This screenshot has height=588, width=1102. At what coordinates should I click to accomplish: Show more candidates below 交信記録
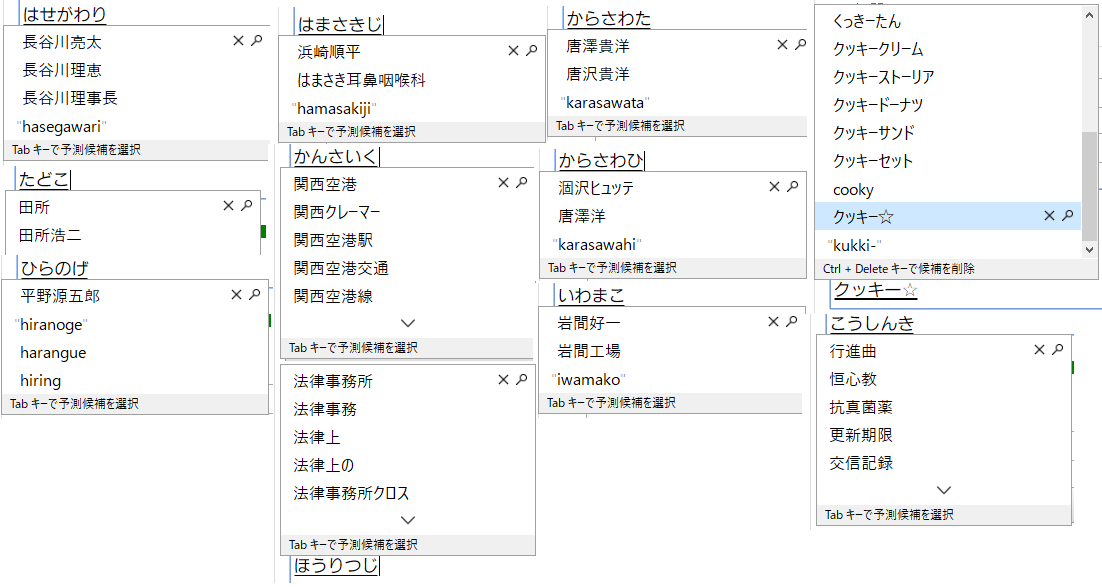943,490
